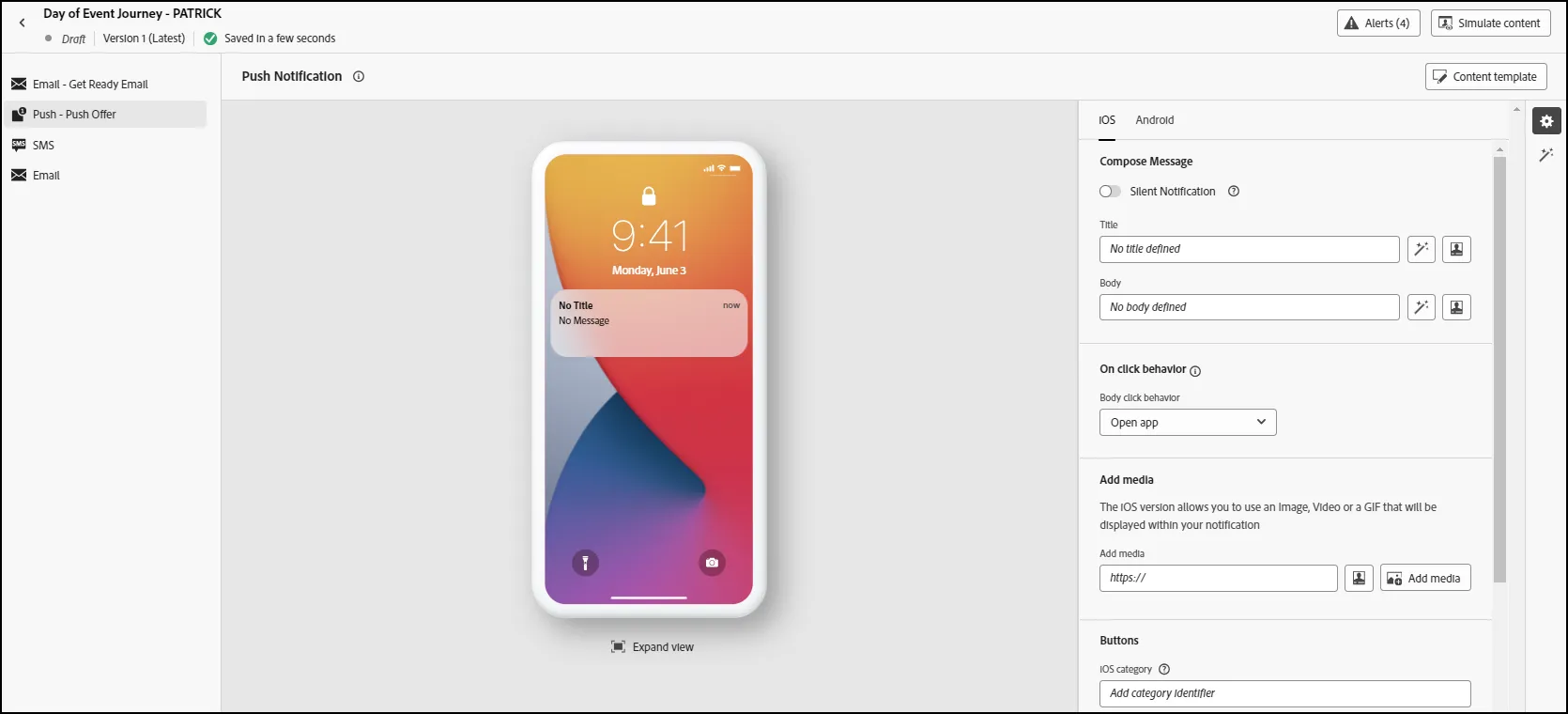Switch to the iOS tab
The height and width of the screenshot is (714, 1568).
[x=1107, y=120]
